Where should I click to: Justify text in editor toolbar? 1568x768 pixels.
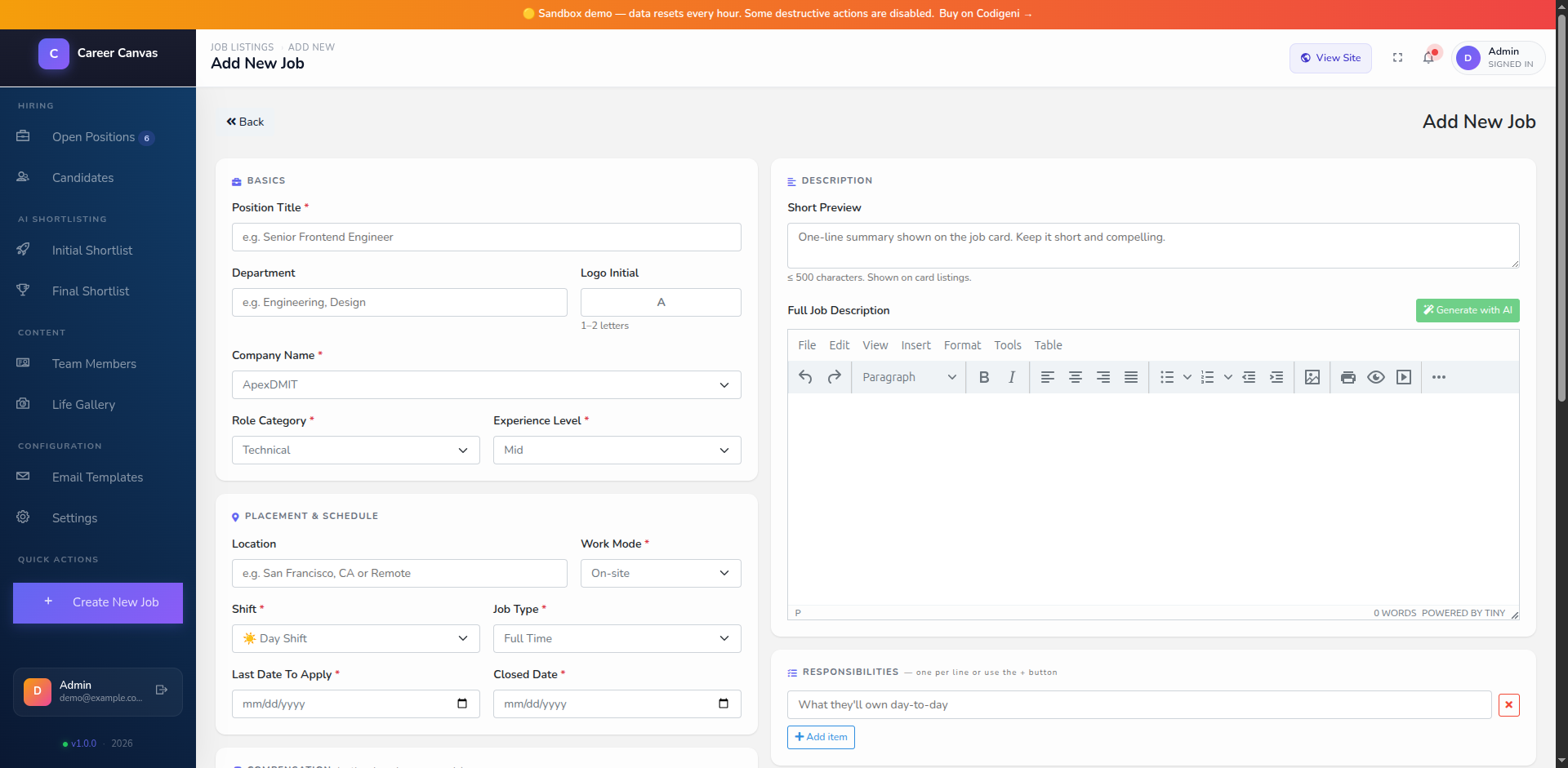pyautogui.click(x=1131, y=377)
